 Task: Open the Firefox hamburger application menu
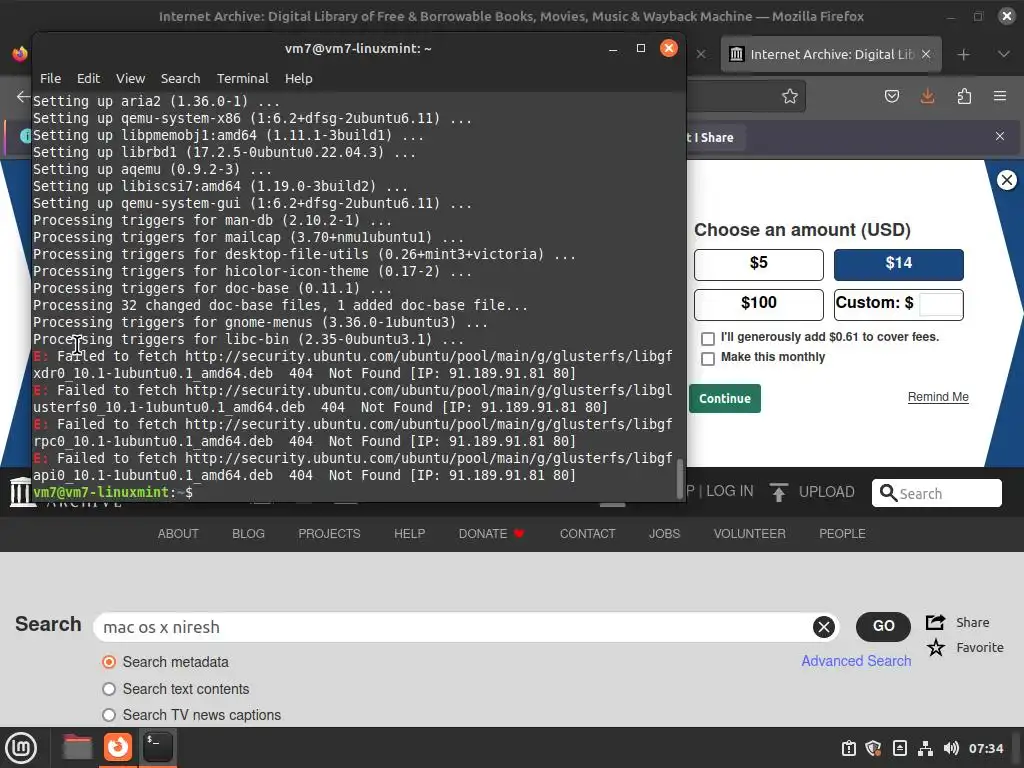[1000, 97]
